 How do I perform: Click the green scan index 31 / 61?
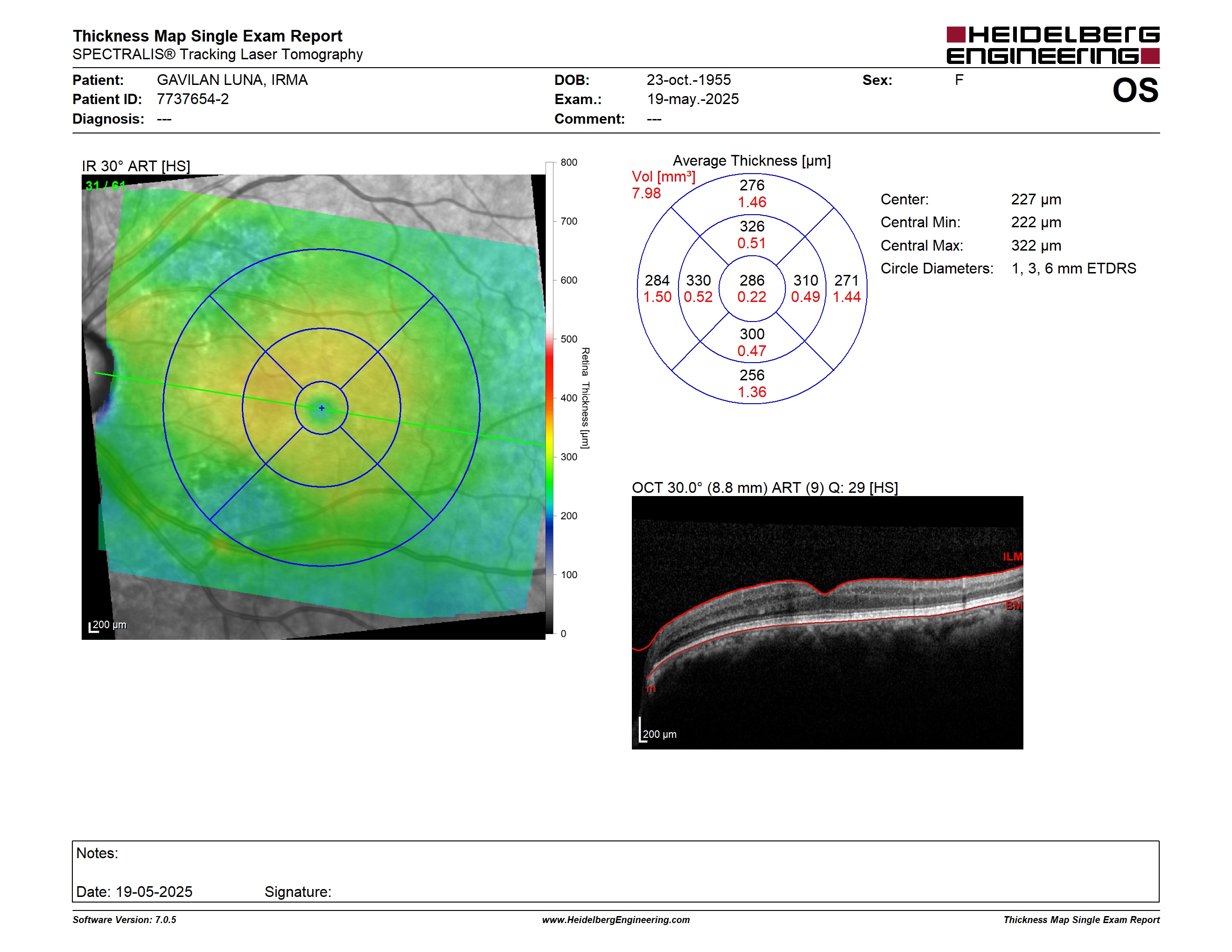[105, 186]
